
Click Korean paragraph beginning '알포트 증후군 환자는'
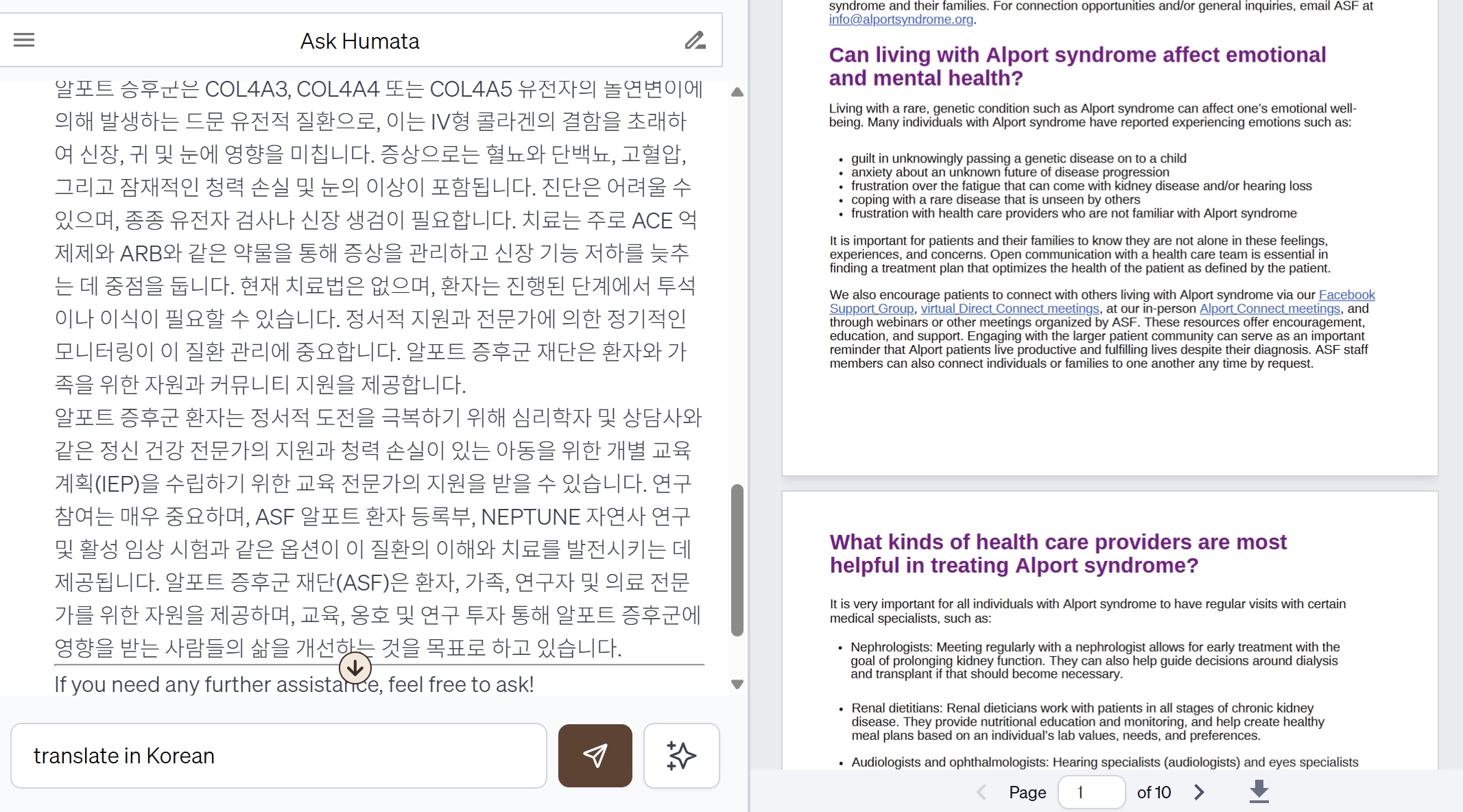tap(378, 533)
